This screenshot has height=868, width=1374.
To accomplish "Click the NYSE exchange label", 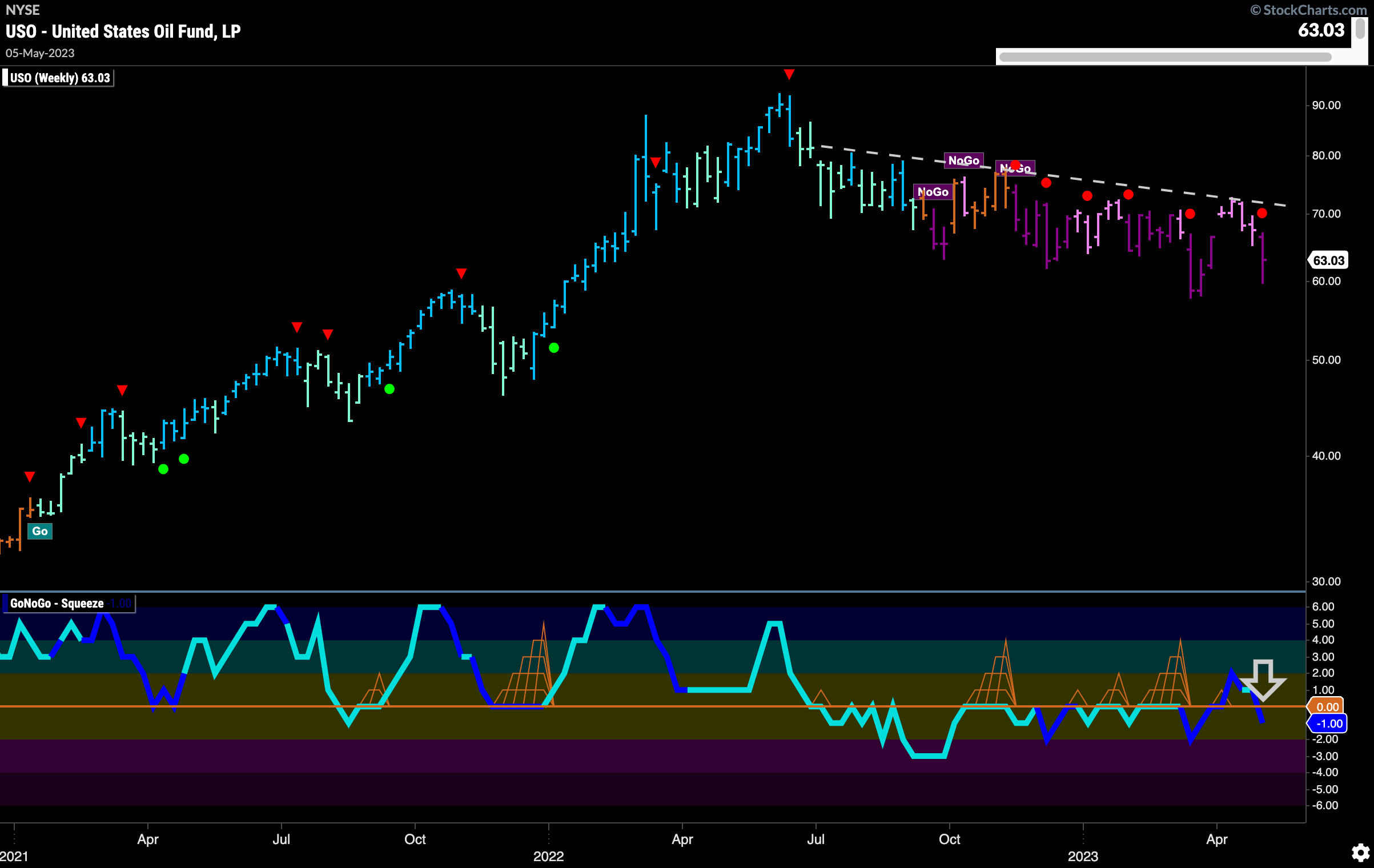I will 23,10.
